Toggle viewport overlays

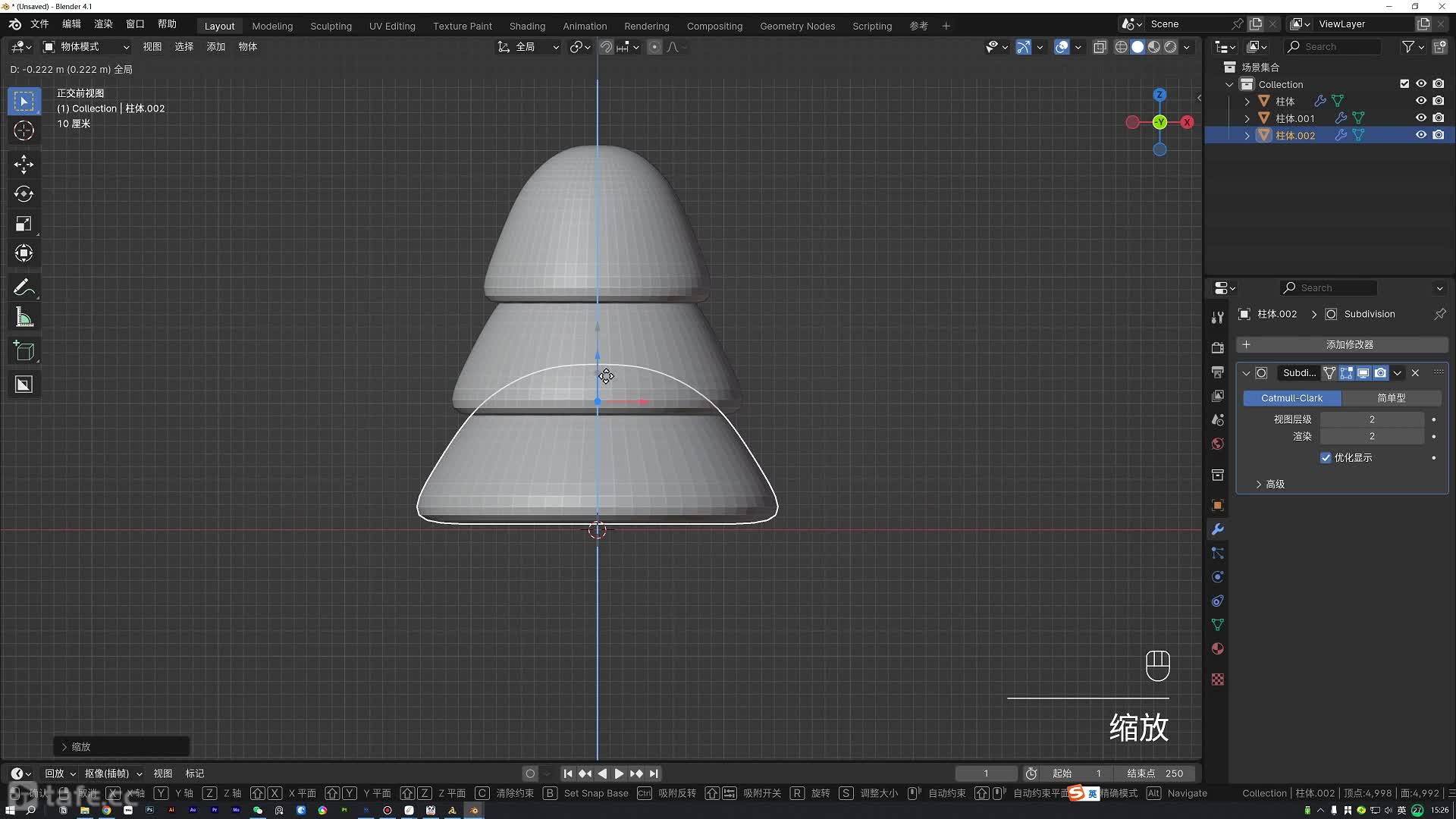tap(1062, 47)
